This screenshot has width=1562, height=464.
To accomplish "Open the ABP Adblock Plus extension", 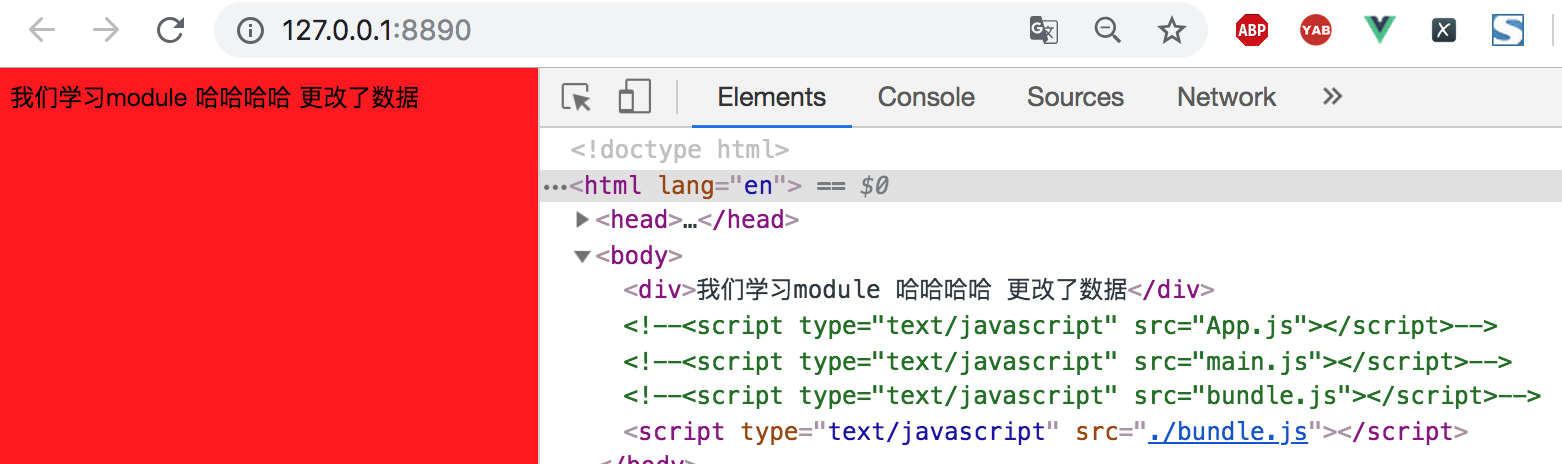I will [1251, 31].
